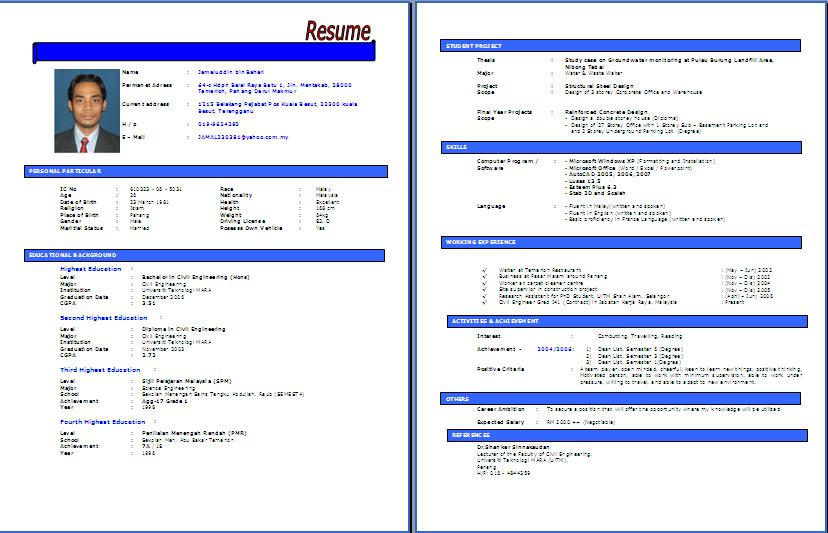Viewport: 828px width, 533px height.
Task: Click the checkmark beside Worker at carpet cleaner centre
Action: pyautogui.click(x=484, y=283)
